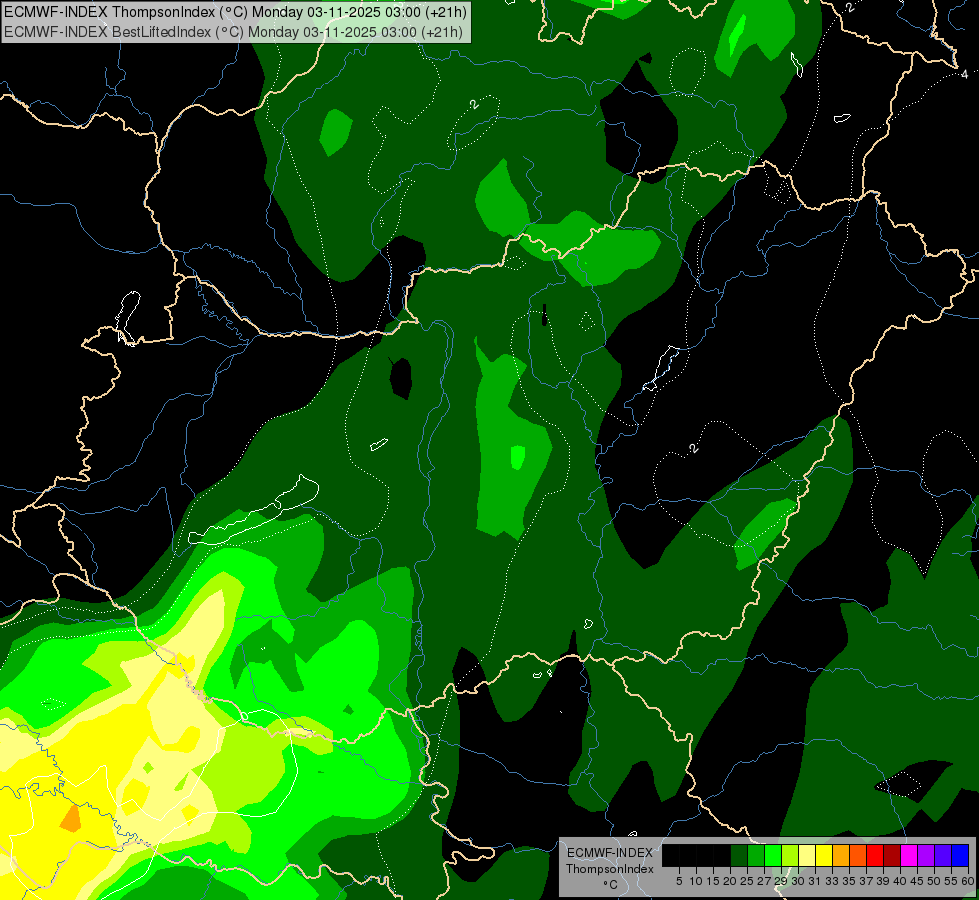Click legend tick value '29'
979x900 pixels.
click(782, 881)
